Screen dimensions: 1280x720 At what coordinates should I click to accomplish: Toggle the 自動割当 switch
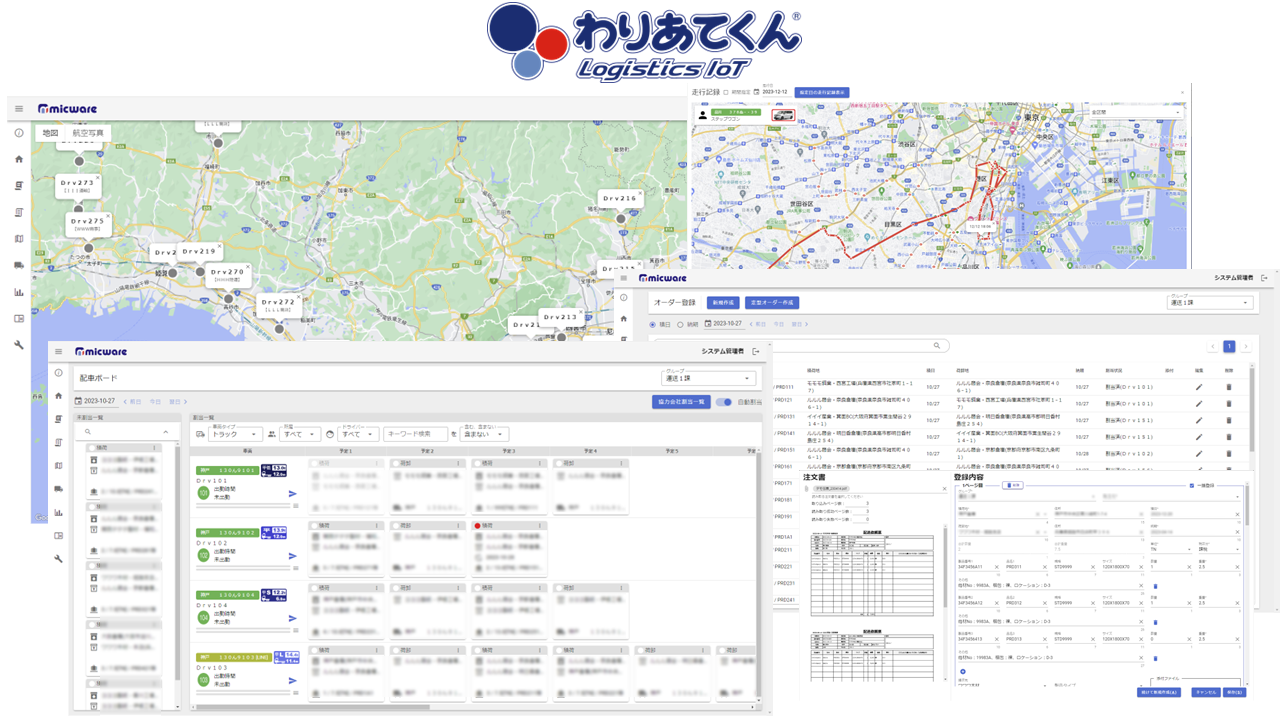tap(723, 402)
